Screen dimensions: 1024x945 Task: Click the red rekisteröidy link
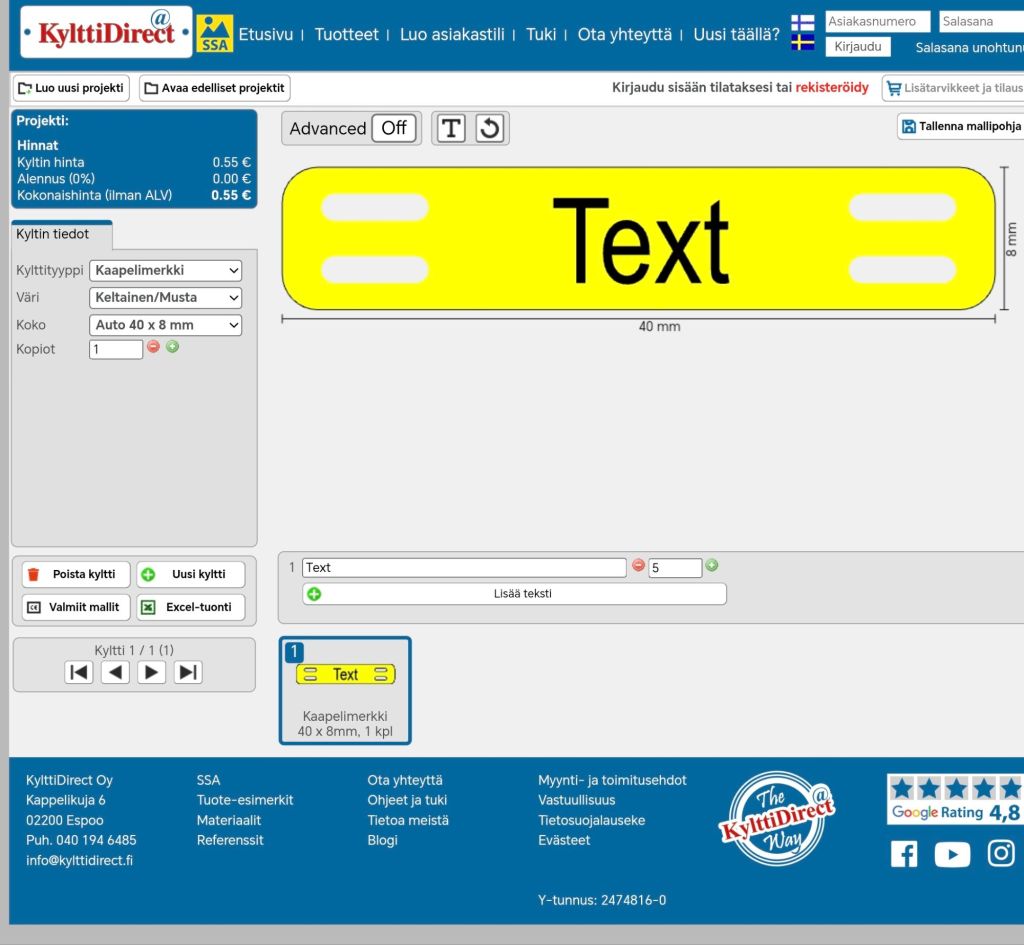click(832, 88)
